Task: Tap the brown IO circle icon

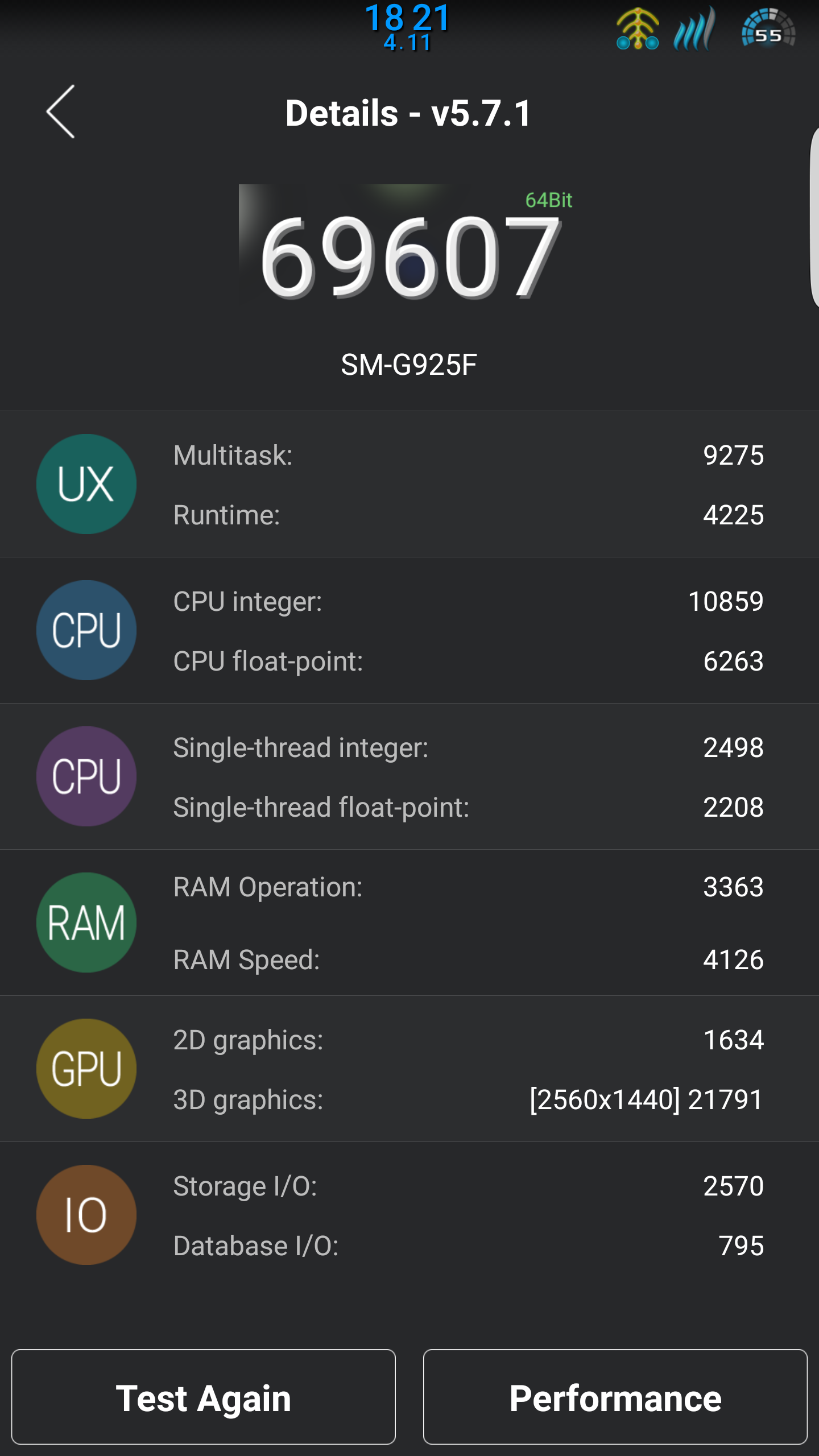Action: click(86, 1215)
